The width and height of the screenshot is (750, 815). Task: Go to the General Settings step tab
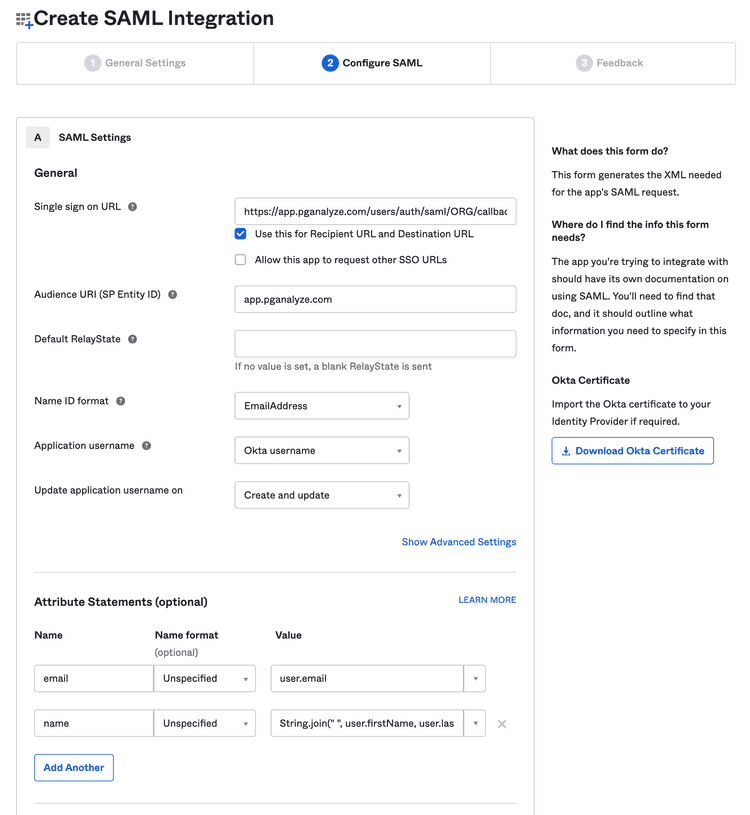coord(135,63)
